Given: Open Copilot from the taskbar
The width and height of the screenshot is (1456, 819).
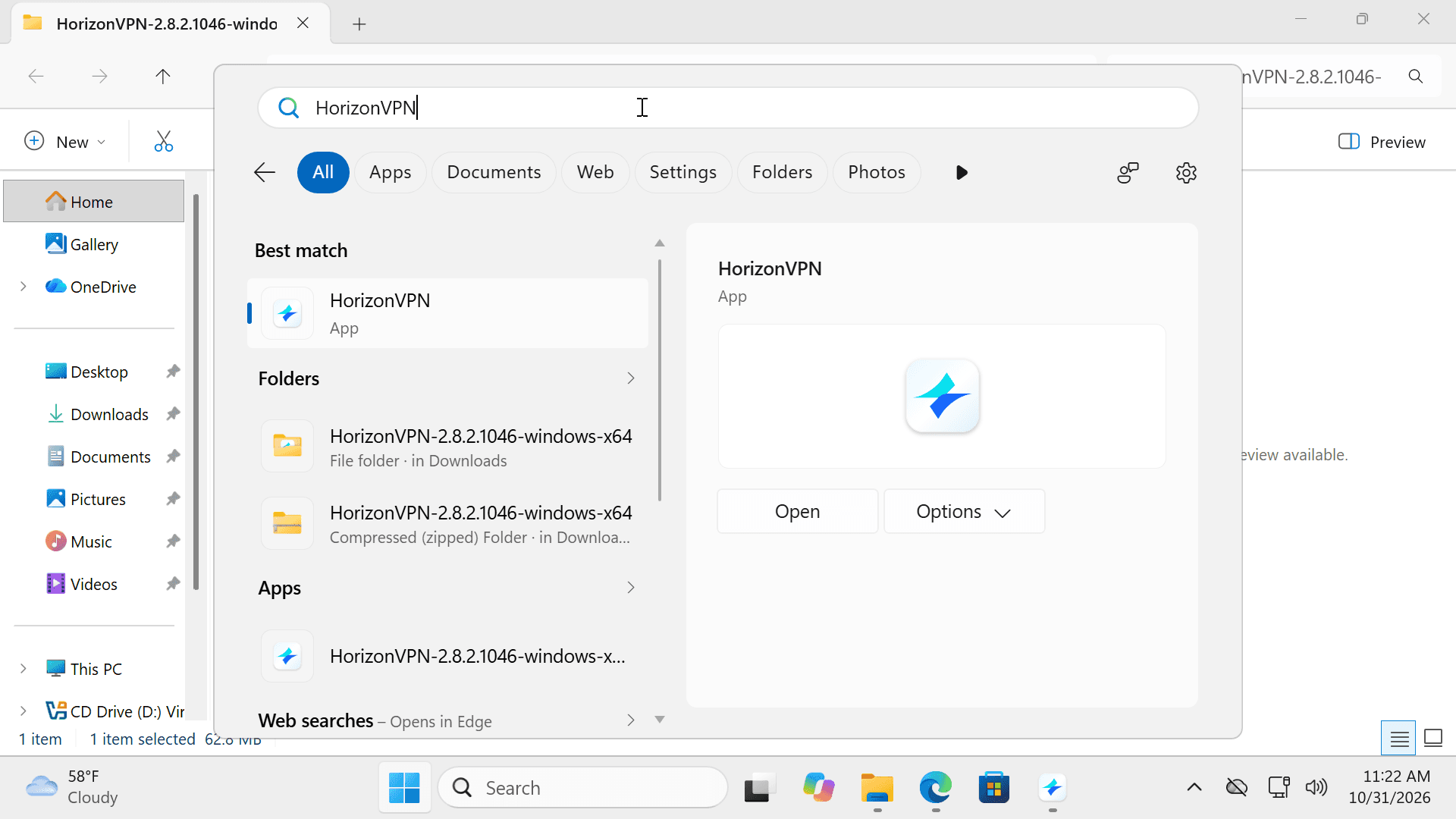Looking at the screenshot, I should tap(818, 788).
